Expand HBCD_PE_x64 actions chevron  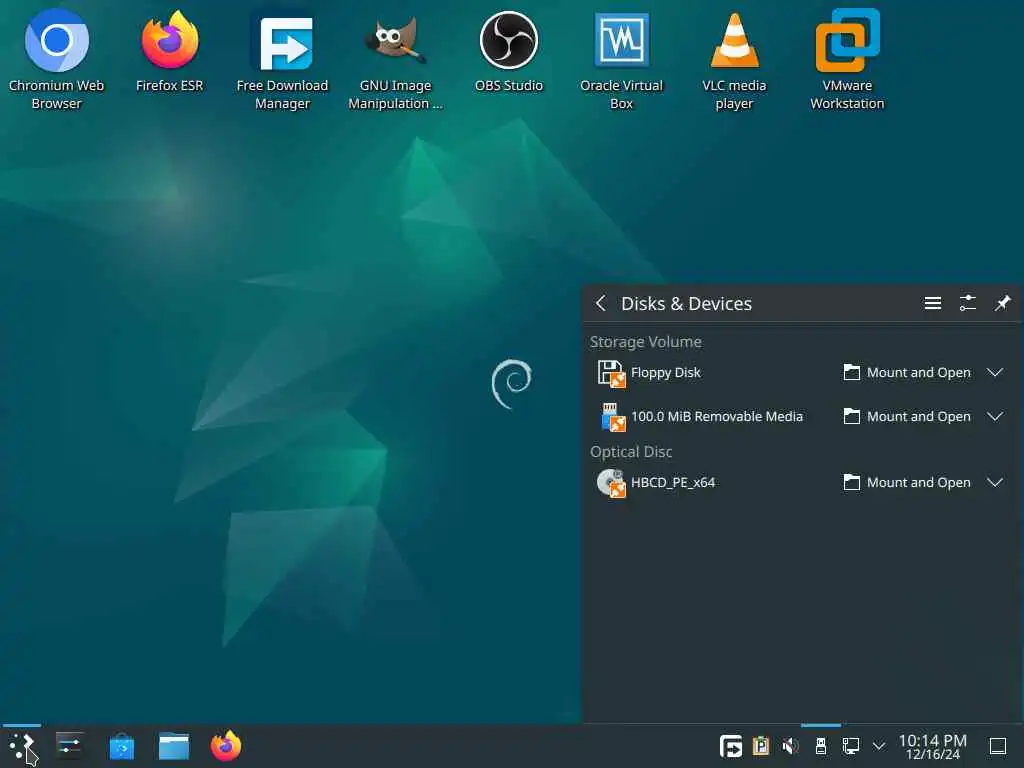coord(995,482)
